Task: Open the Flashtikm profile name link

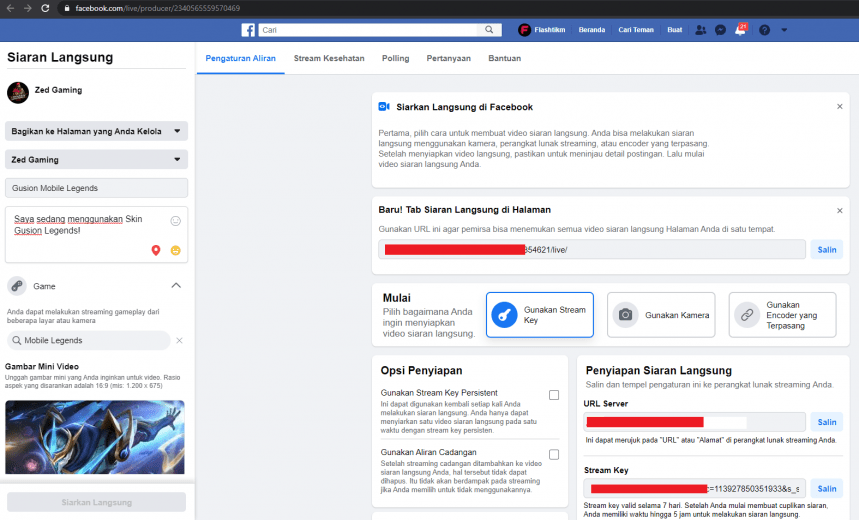Action: (549, 30)
